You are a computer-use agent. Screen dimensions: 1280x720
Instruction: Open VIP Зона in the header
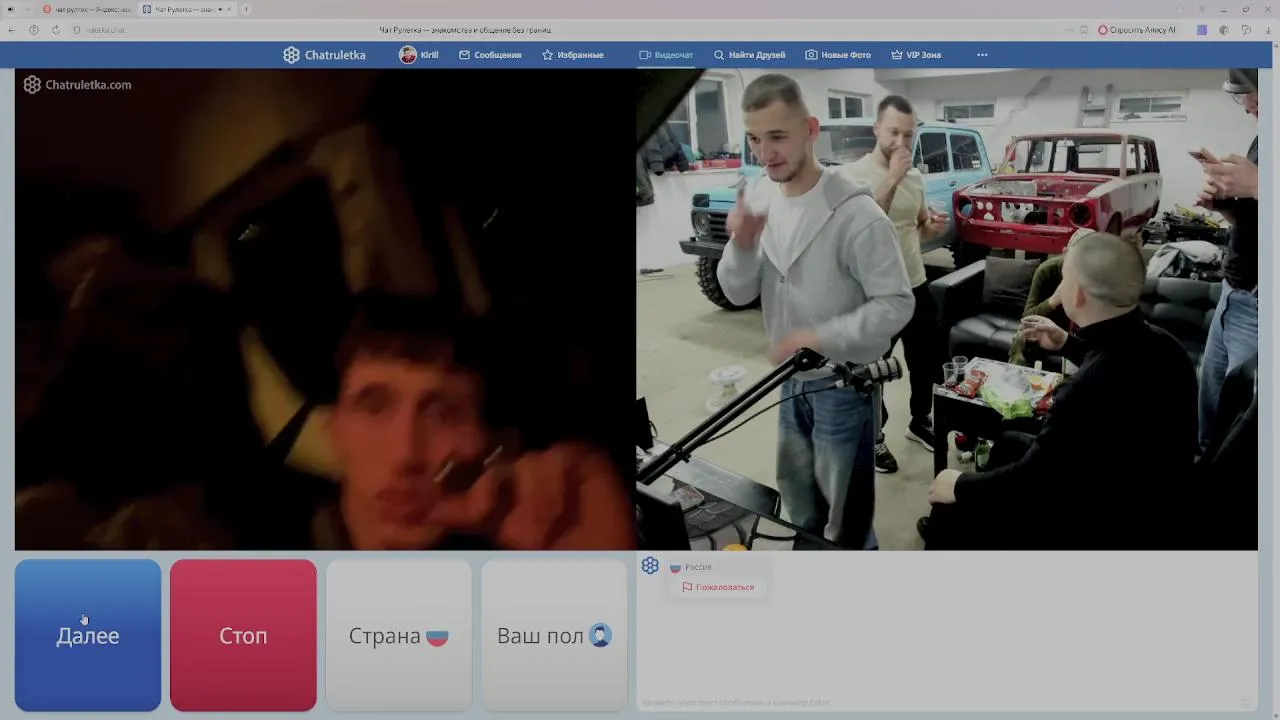pos(916,55)
